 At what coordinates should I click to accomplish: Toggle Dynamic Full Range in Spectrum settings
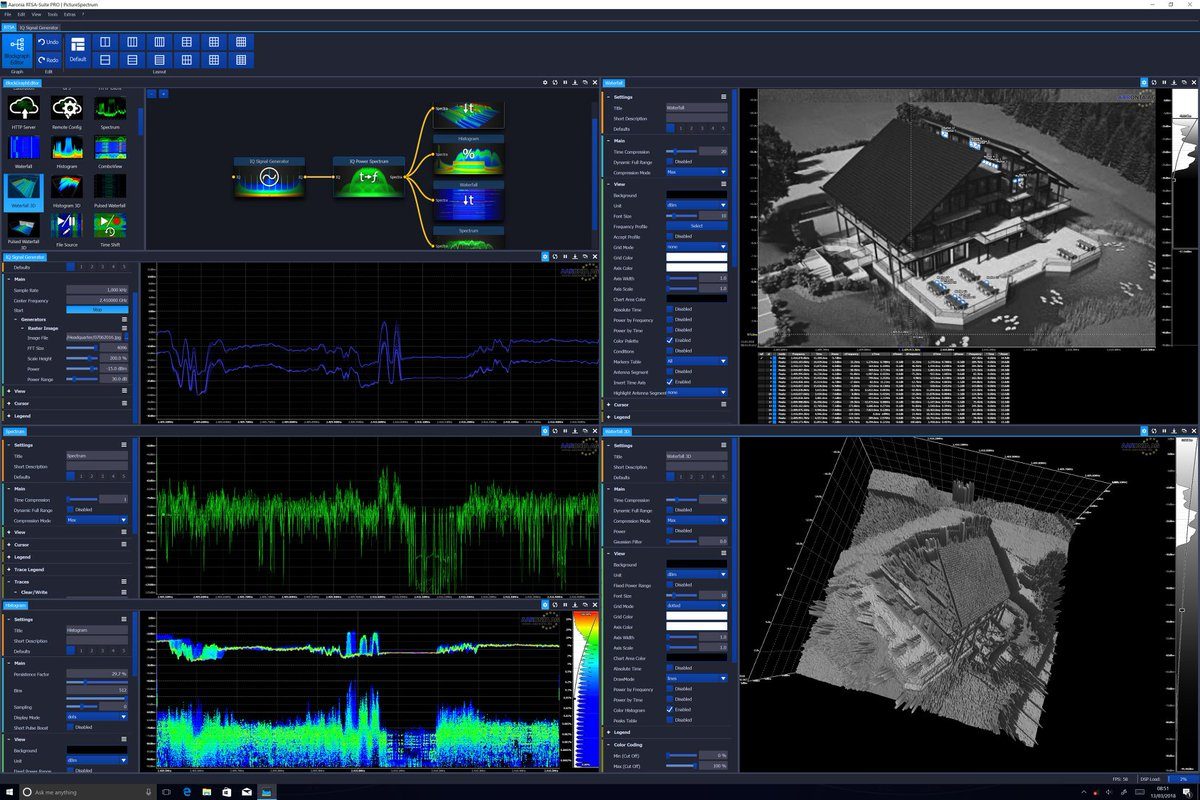(x=71, y=510)
